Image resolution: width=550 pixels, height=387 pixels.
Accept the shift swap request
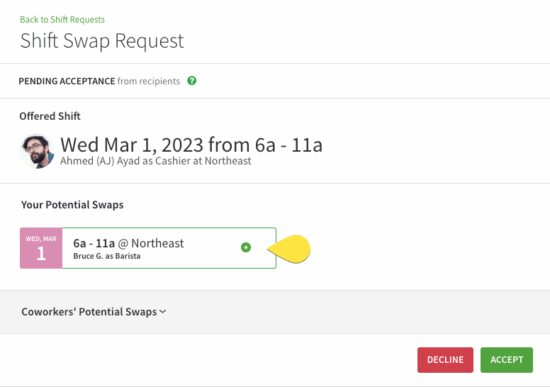507,360
